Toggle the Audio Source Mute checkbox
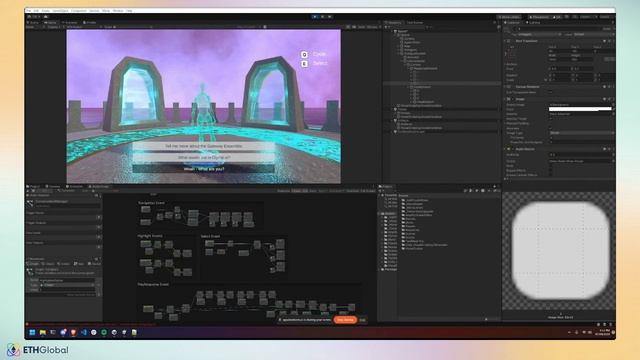The image size is (640, 360). click(551, 166)
